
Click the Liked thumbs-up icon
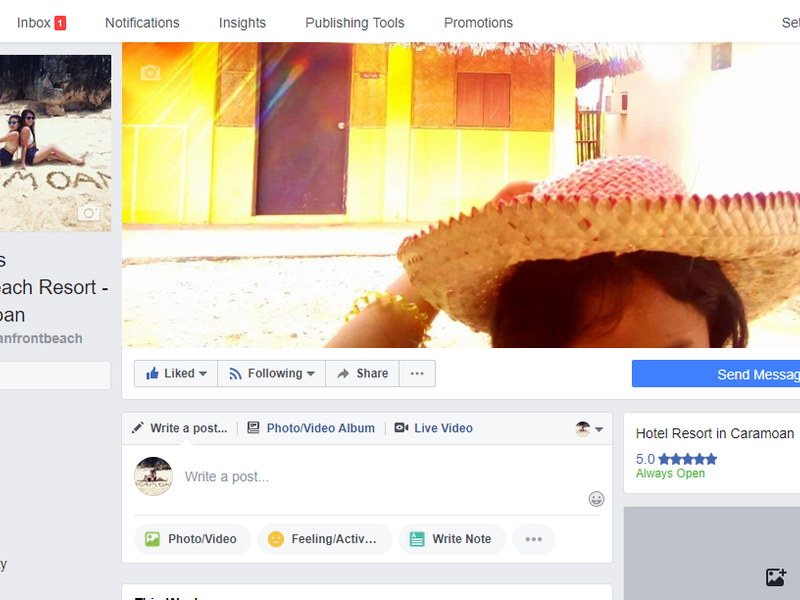[x=152, y=373]
